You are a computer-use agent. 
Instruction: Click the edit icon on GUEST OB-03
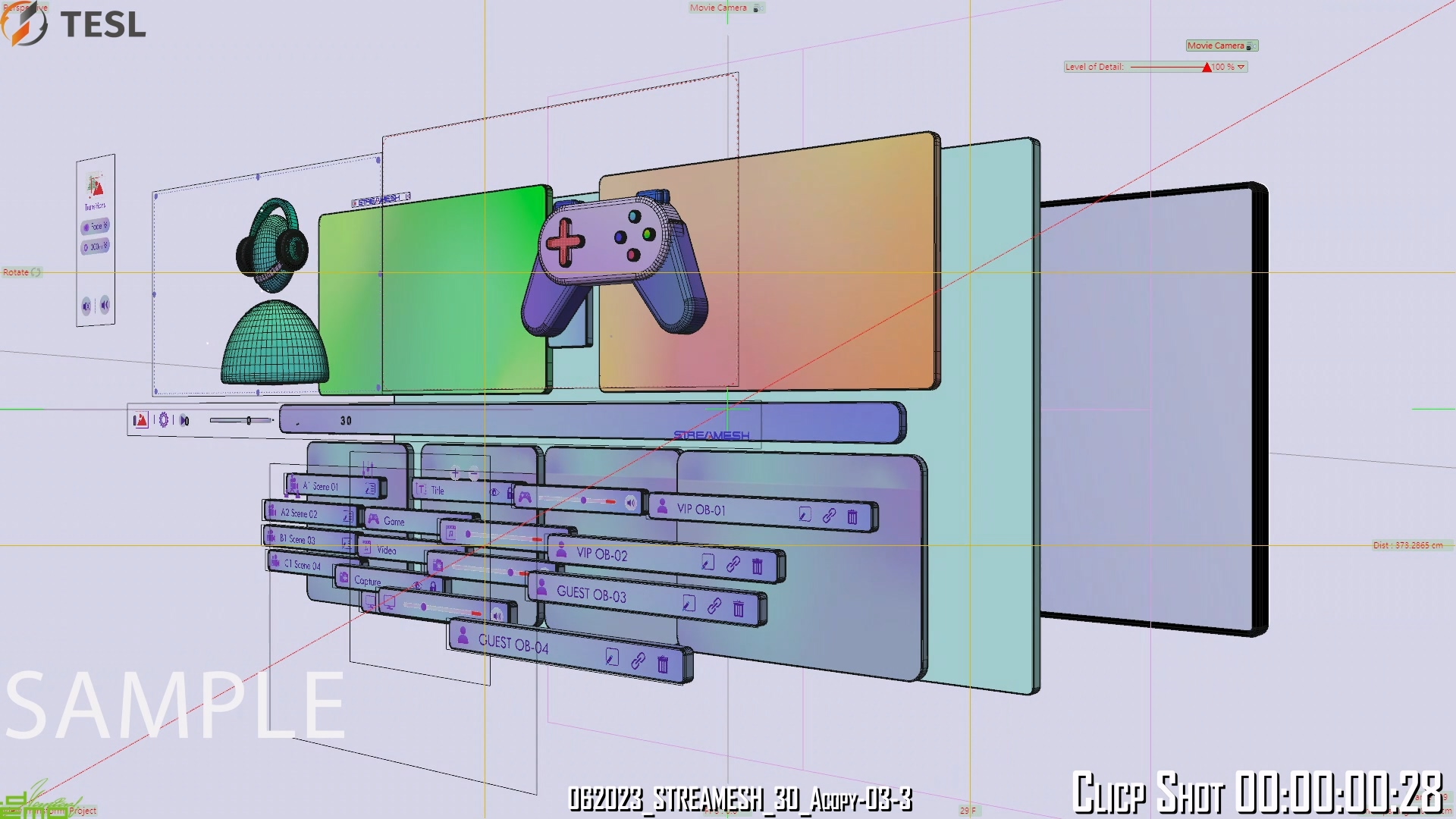689,604
